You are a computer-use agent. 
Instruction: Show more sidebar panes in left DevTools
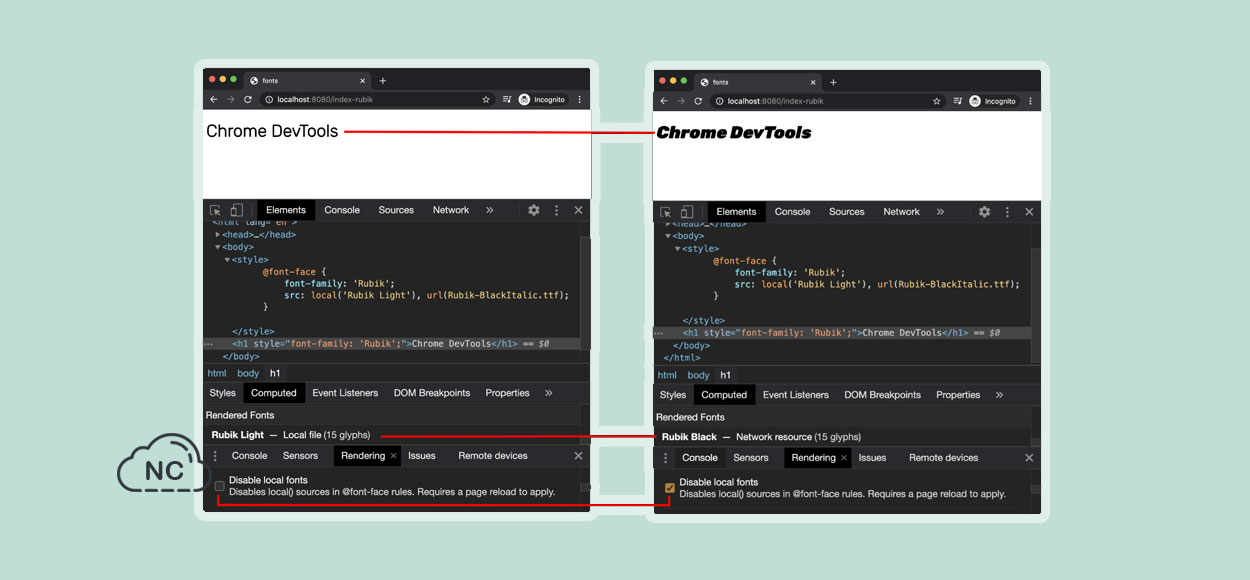click(549, 393)
